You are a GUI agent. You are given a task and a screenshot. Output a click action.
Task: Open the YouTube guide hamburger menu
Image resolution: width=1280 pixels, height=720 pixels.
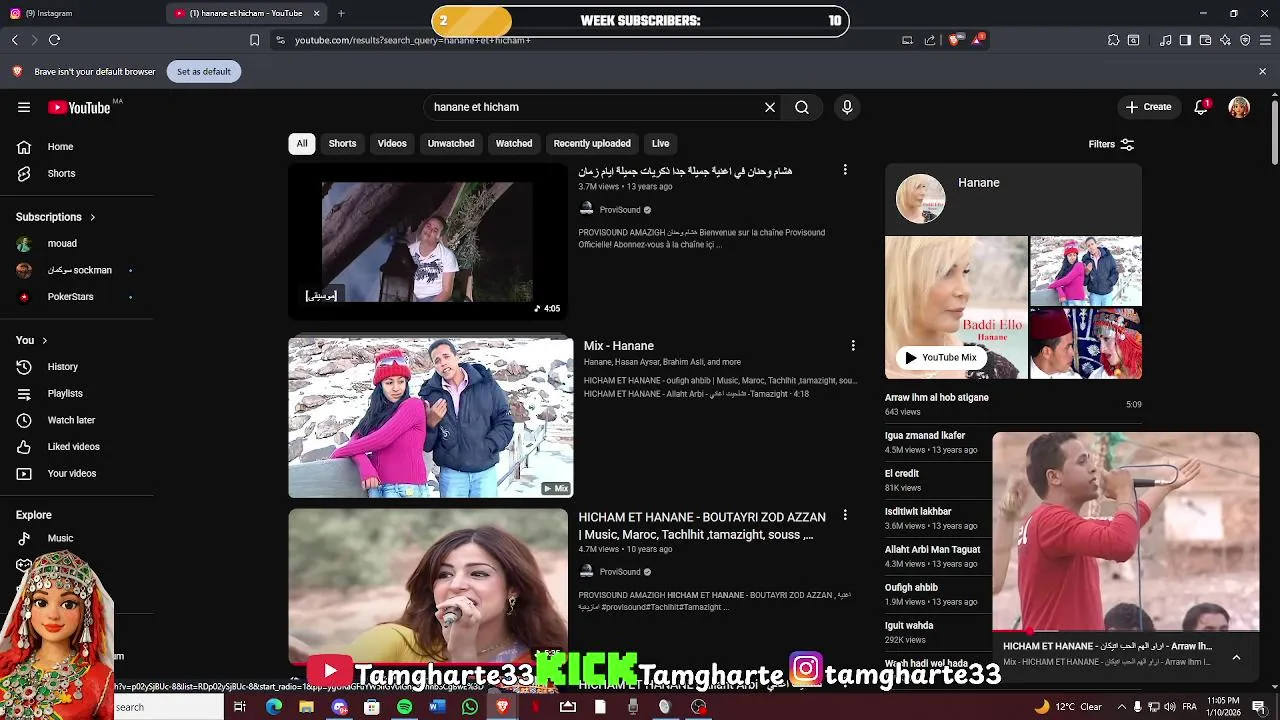(x=24, y=107)
